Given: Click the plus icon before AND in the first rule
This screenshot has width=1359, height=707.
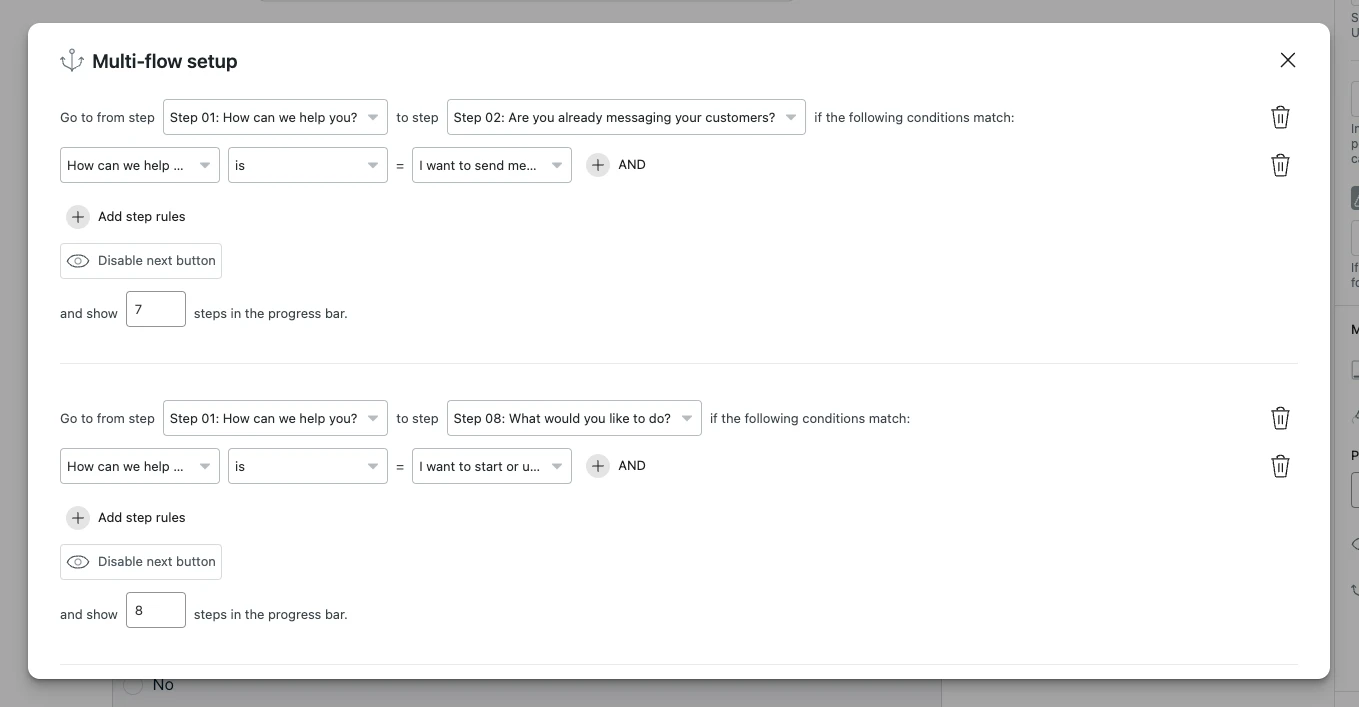Looking at the screenshot, I should [597, 164].
